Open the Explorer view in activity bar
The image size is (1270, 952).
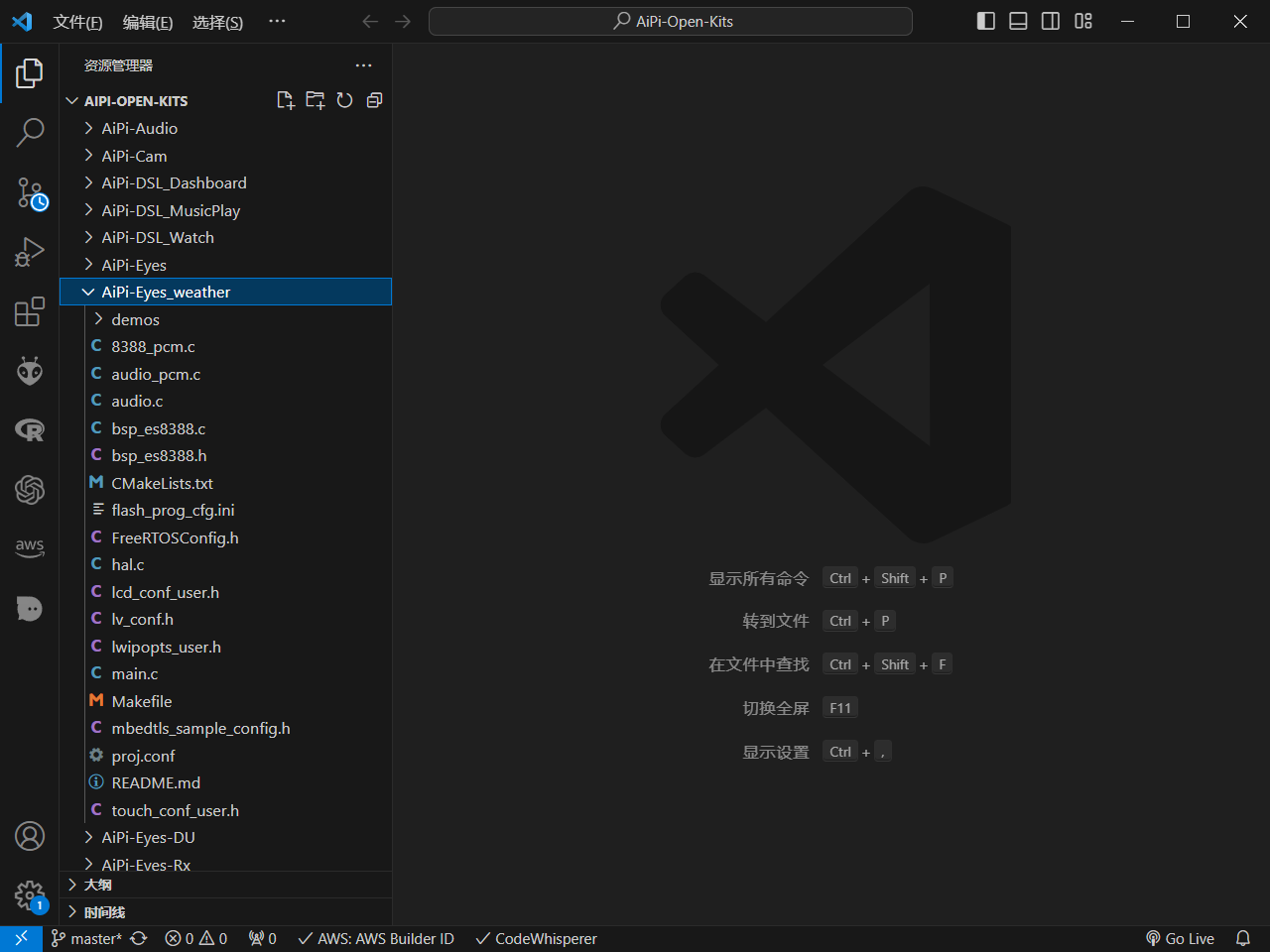pyautogui.click(x=30, y=72)
